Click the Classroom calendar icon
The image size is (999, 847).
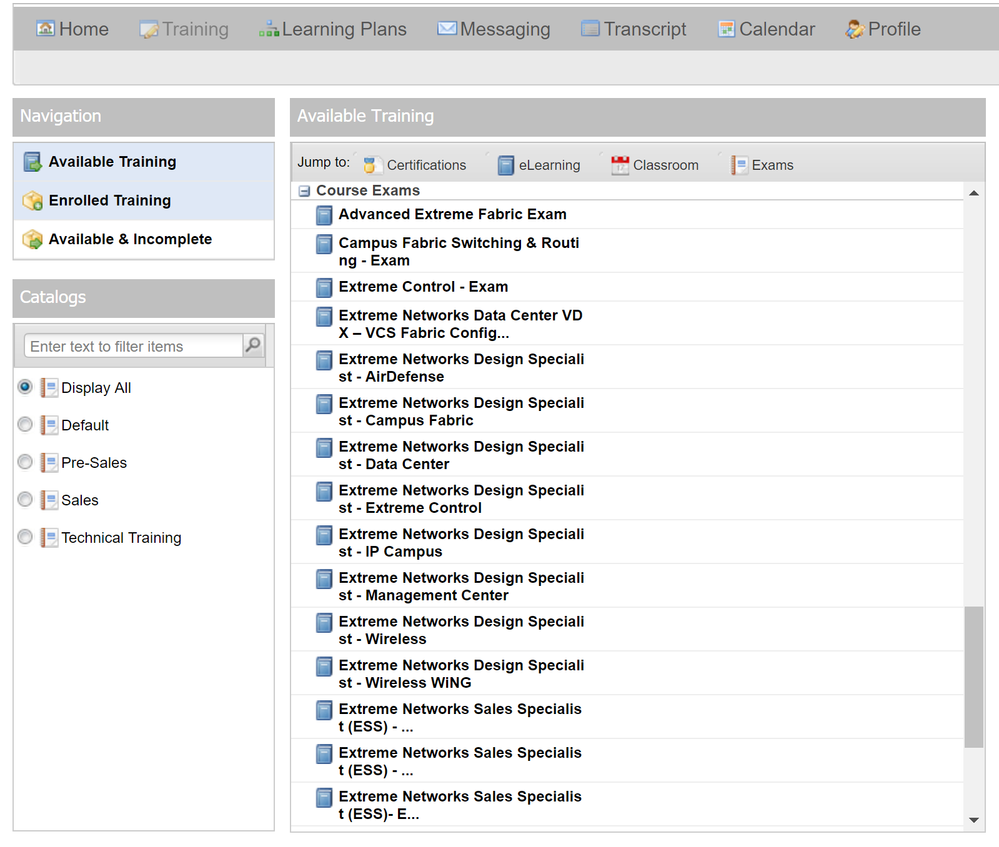coord(620,165)
